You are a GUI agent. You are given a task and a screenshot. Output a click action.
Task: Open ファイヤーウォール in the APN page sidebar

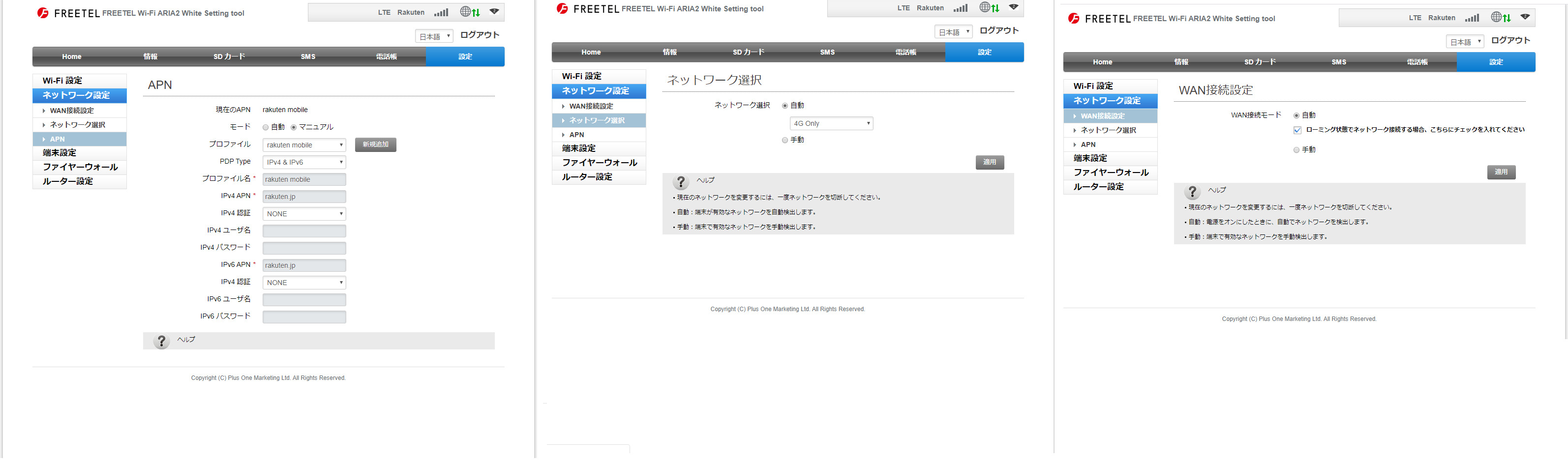tap(80, 167)
